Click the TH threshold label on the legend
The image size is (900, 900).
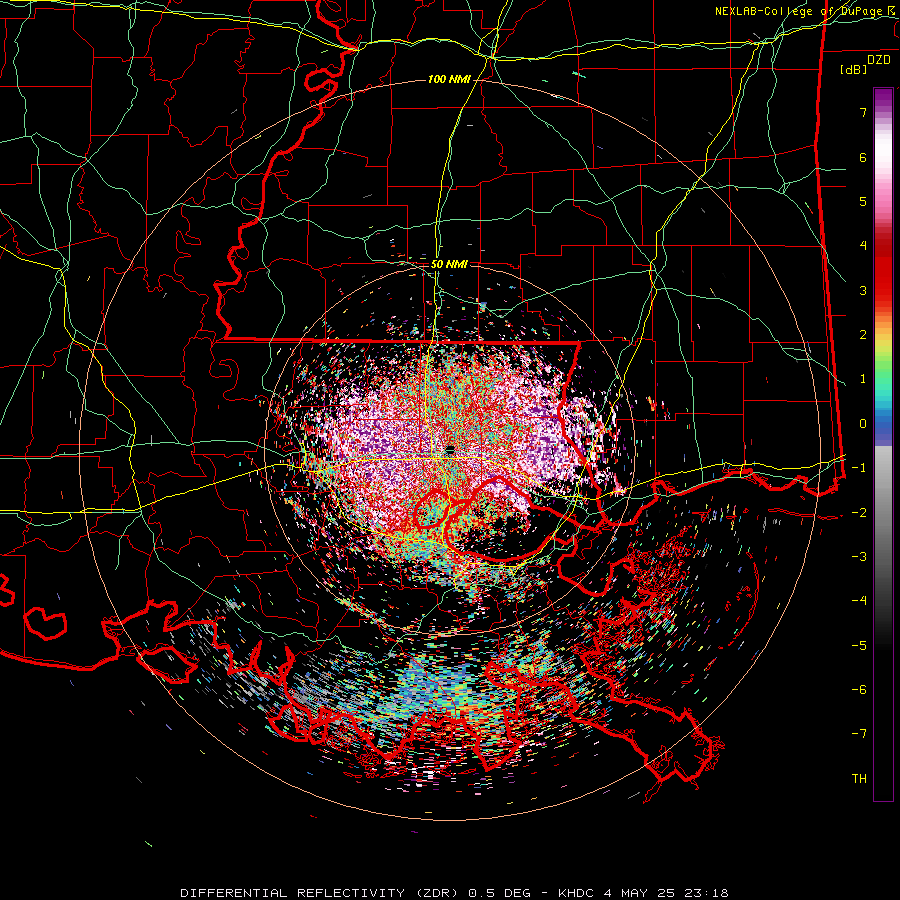(859, 779)
